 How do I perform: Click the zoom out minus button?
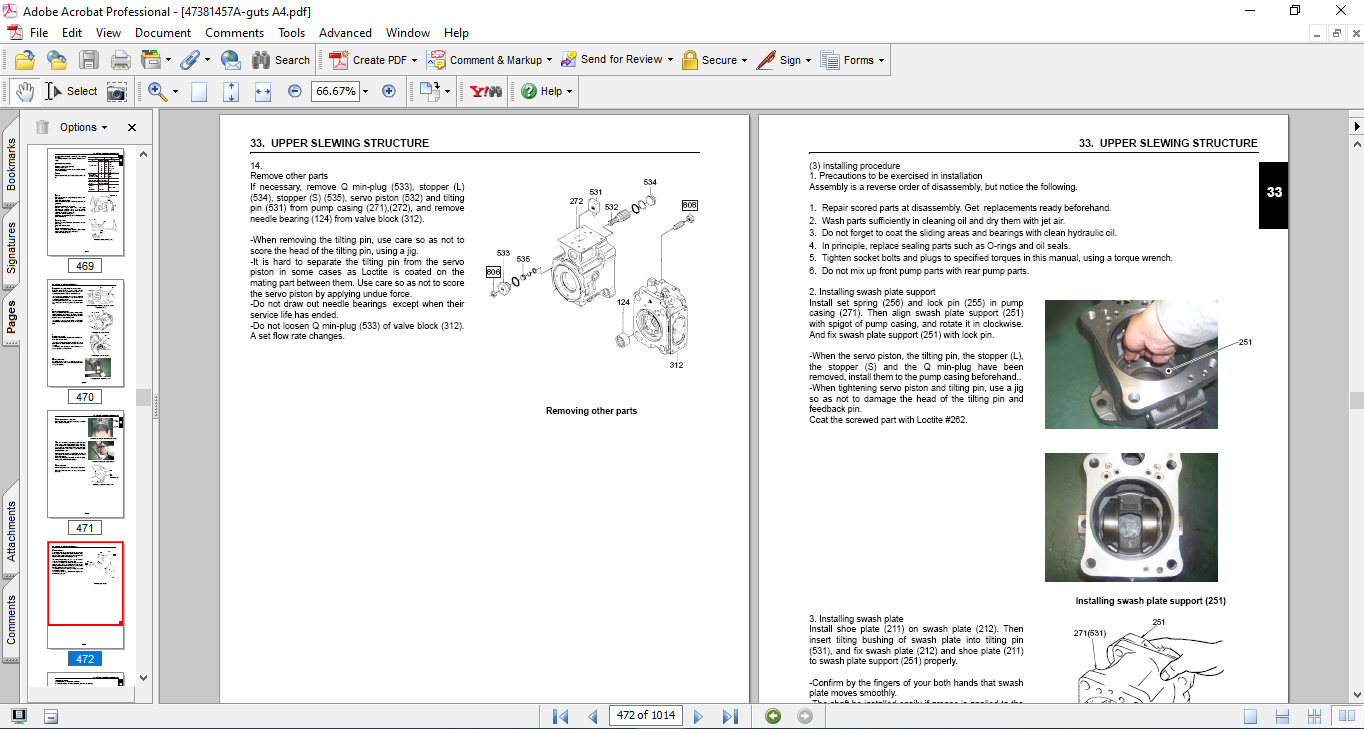tap(294, 91)
